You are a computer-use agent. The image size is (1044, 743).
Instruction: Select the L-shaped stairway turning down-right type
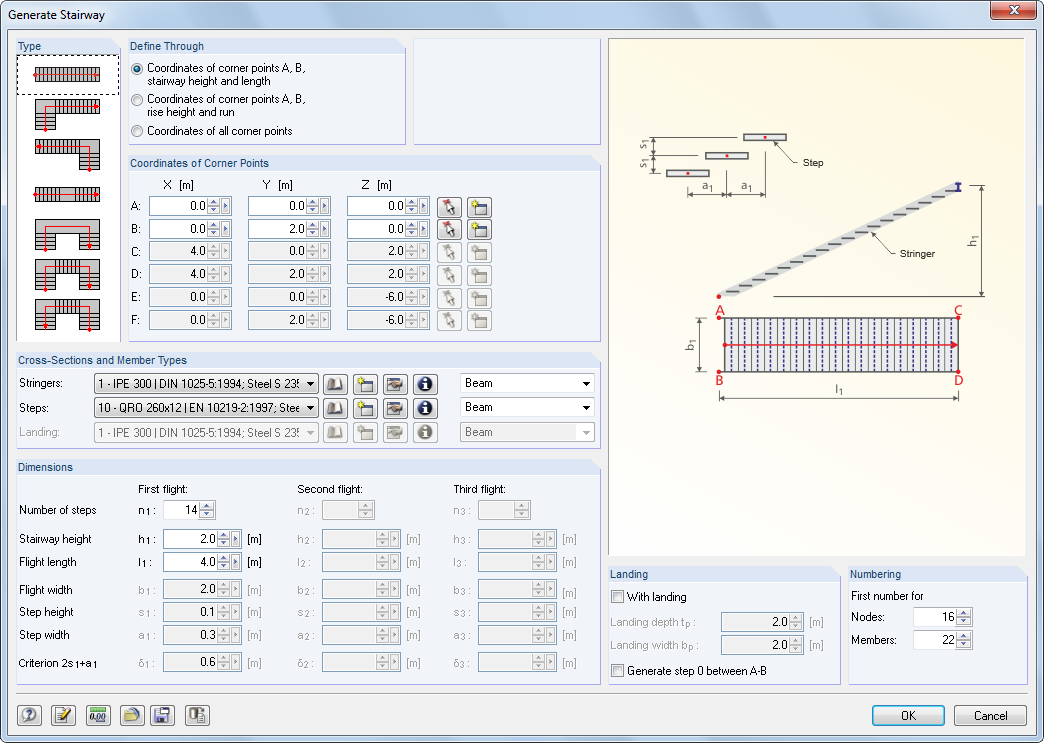tap(67, 154)
